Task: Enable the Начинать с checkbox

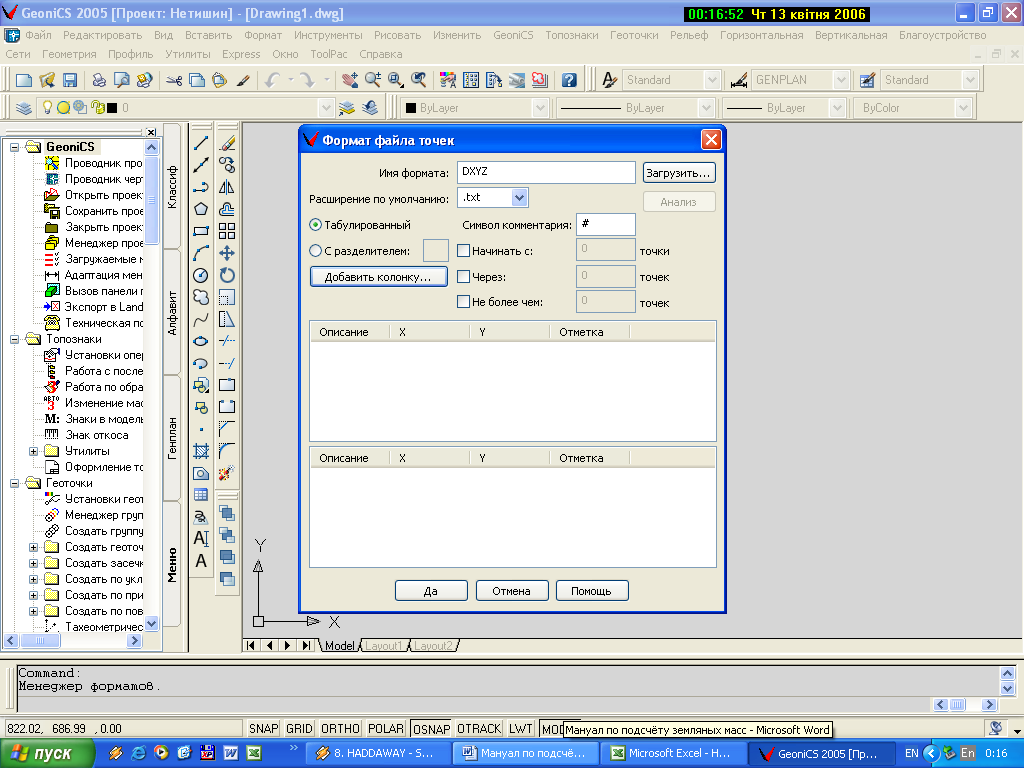Action: [463, 251]
